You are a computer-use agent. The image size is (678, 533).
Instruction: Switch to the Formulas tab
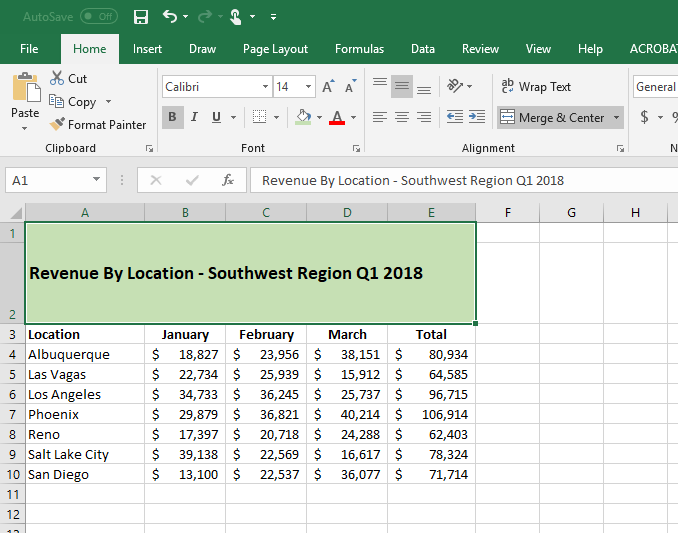click(x=359, y=49)
